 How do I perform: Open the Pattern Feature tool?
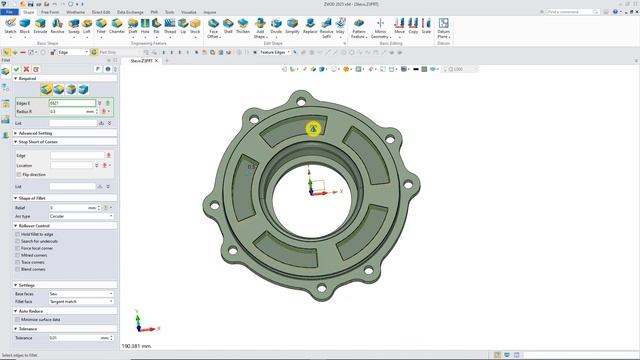[359, 28]
